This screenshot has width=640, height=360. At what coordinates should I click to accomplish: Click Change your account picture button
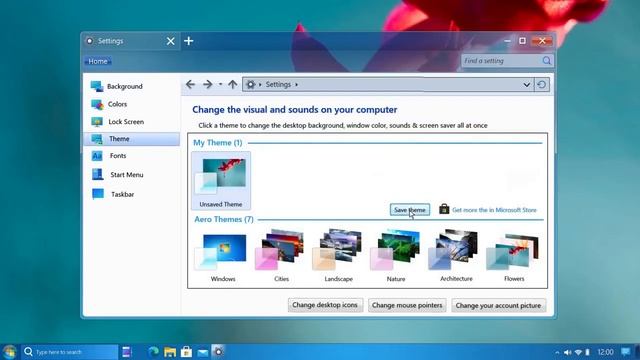pos(498,305)
